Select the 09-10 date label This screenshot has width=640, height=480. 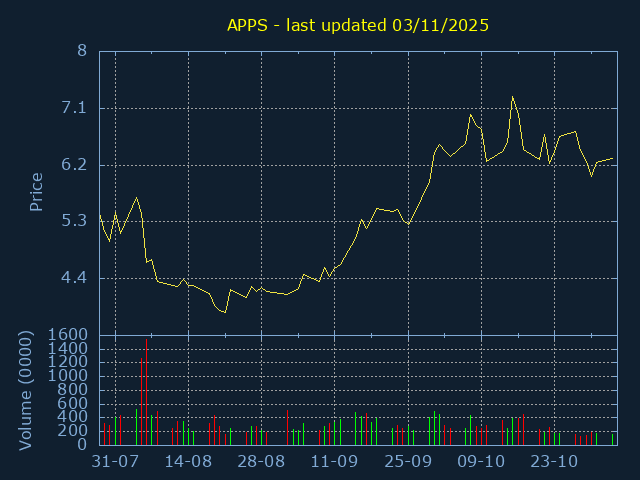click(x=481, y=462)
